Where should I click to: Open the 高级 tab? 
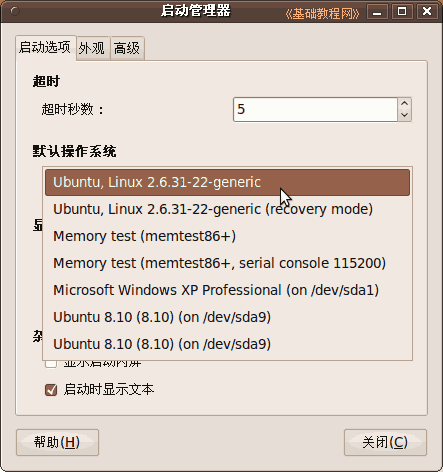(x=127, y=49)
